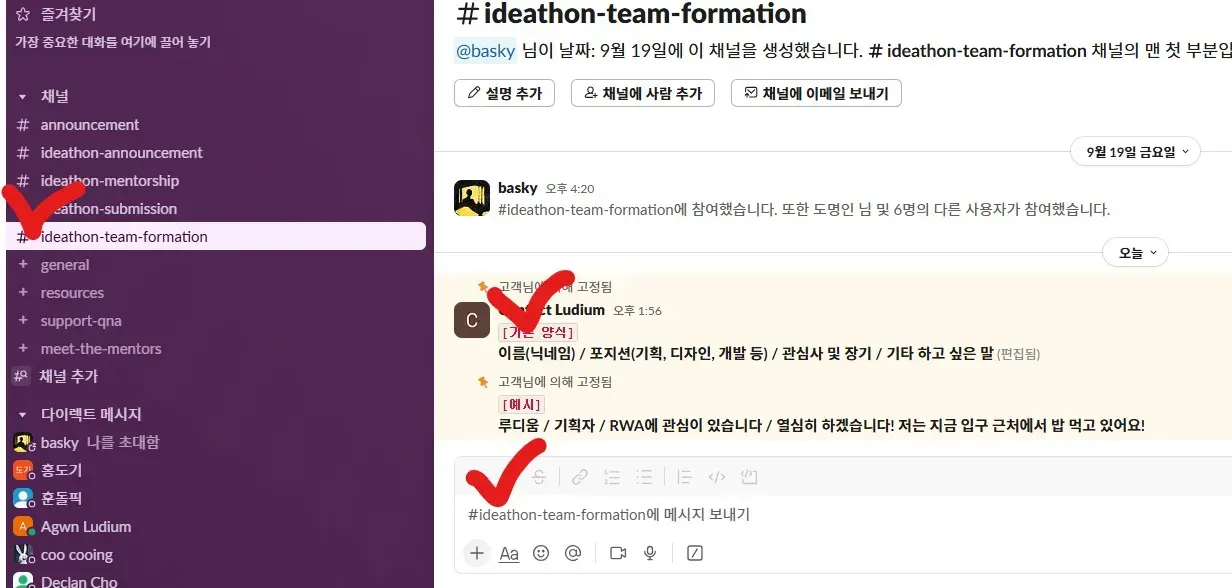Open the slash shortcuts menu
The height and width of the screenshot is (588, 1232).
point(695,553)
